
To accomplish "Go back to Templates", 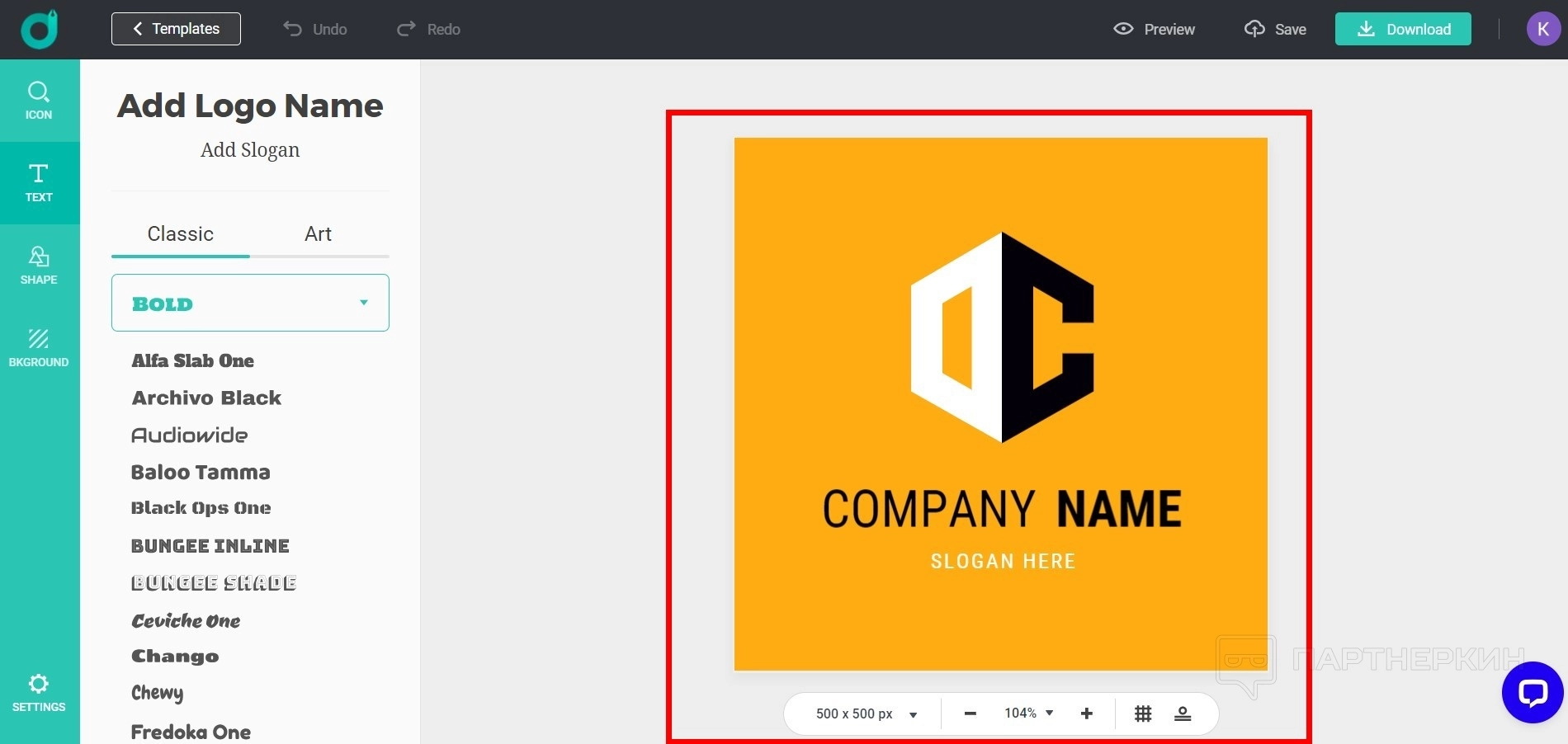I will coord(176,29).
